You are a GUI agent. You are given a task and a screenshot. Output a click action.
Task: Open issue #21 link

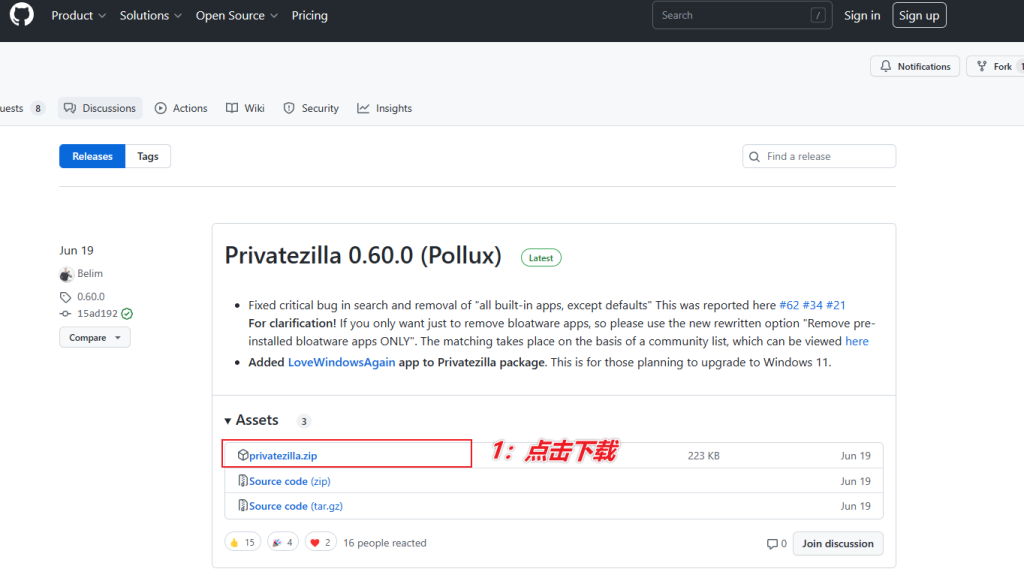[836, 305]
